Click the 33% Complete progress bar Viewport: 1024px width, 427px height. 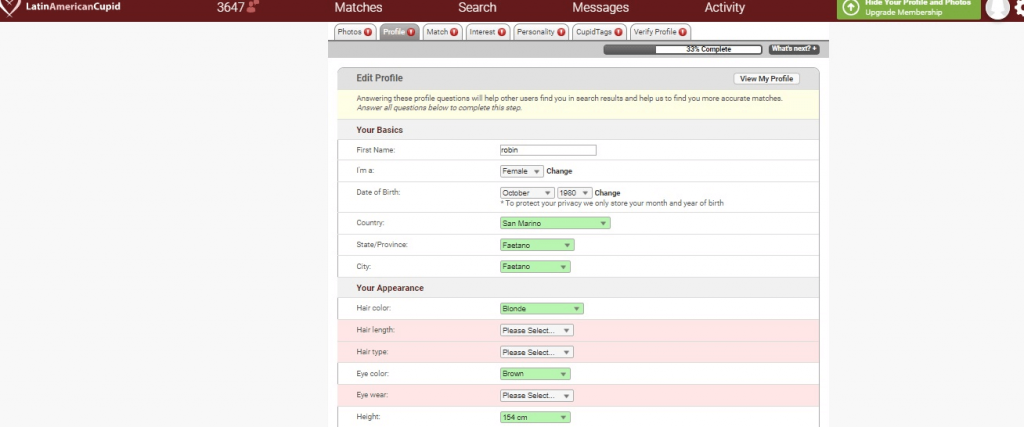(682, 49)
